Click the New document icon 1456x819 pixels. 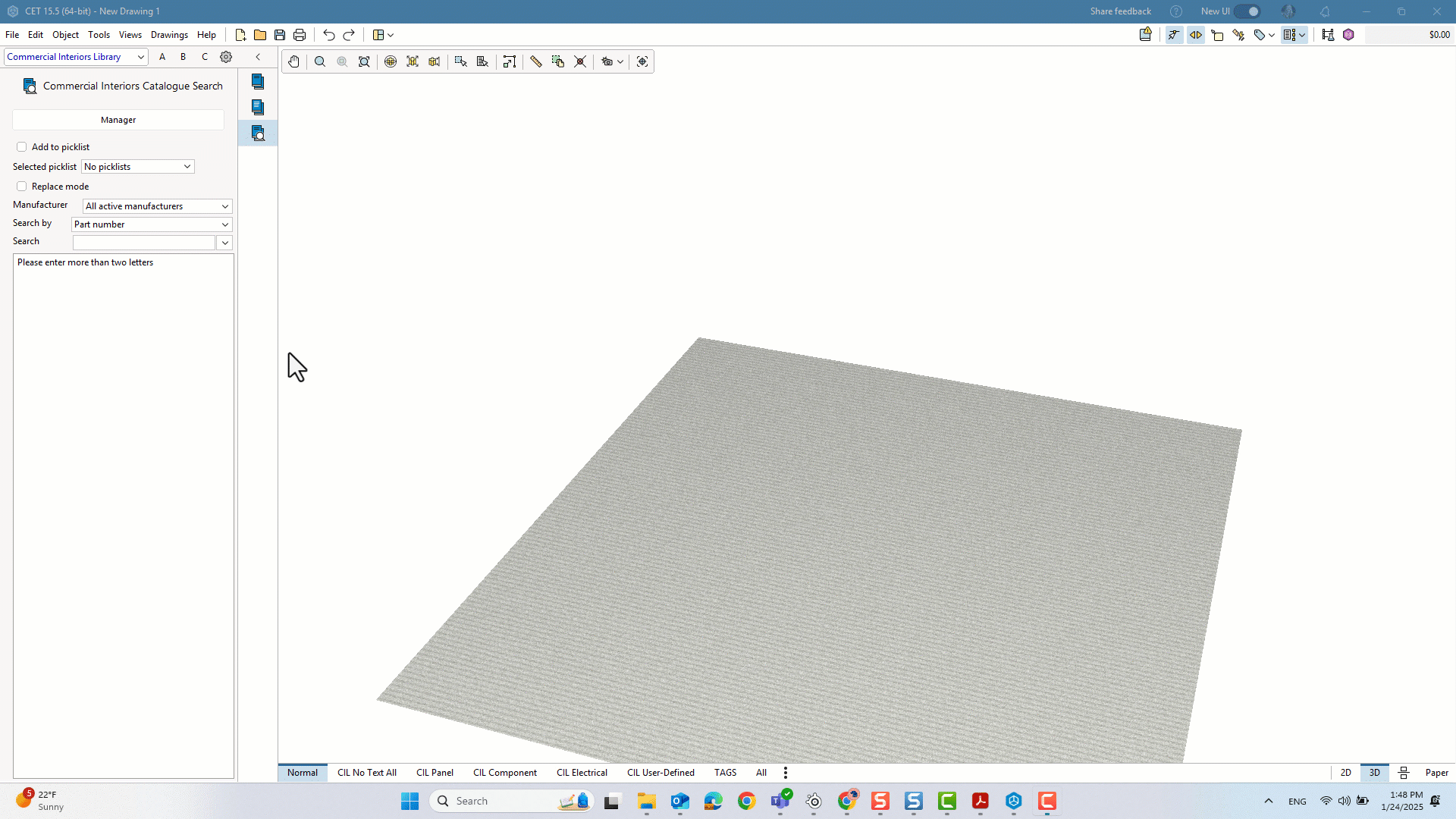coord(240,35)
